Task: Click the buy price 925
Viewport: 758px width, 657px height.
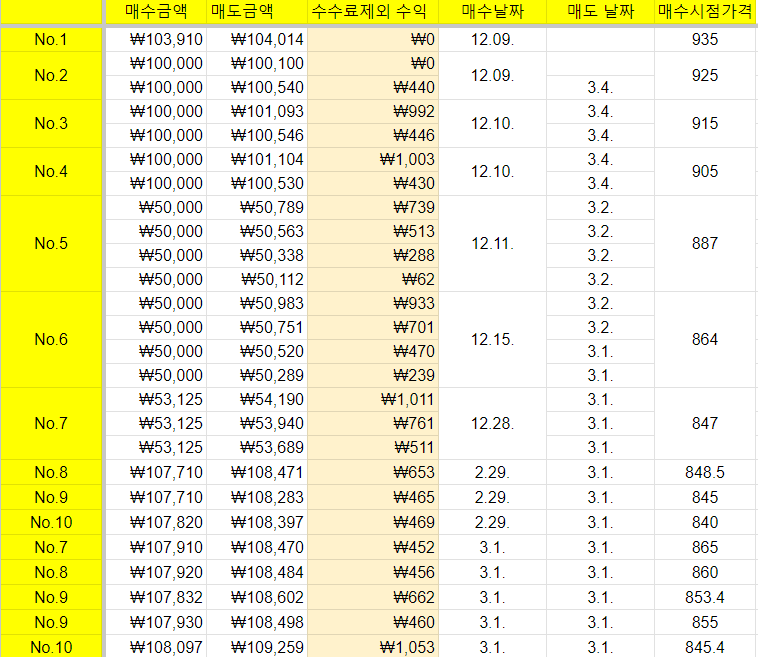Action: (x=705, y=75)
